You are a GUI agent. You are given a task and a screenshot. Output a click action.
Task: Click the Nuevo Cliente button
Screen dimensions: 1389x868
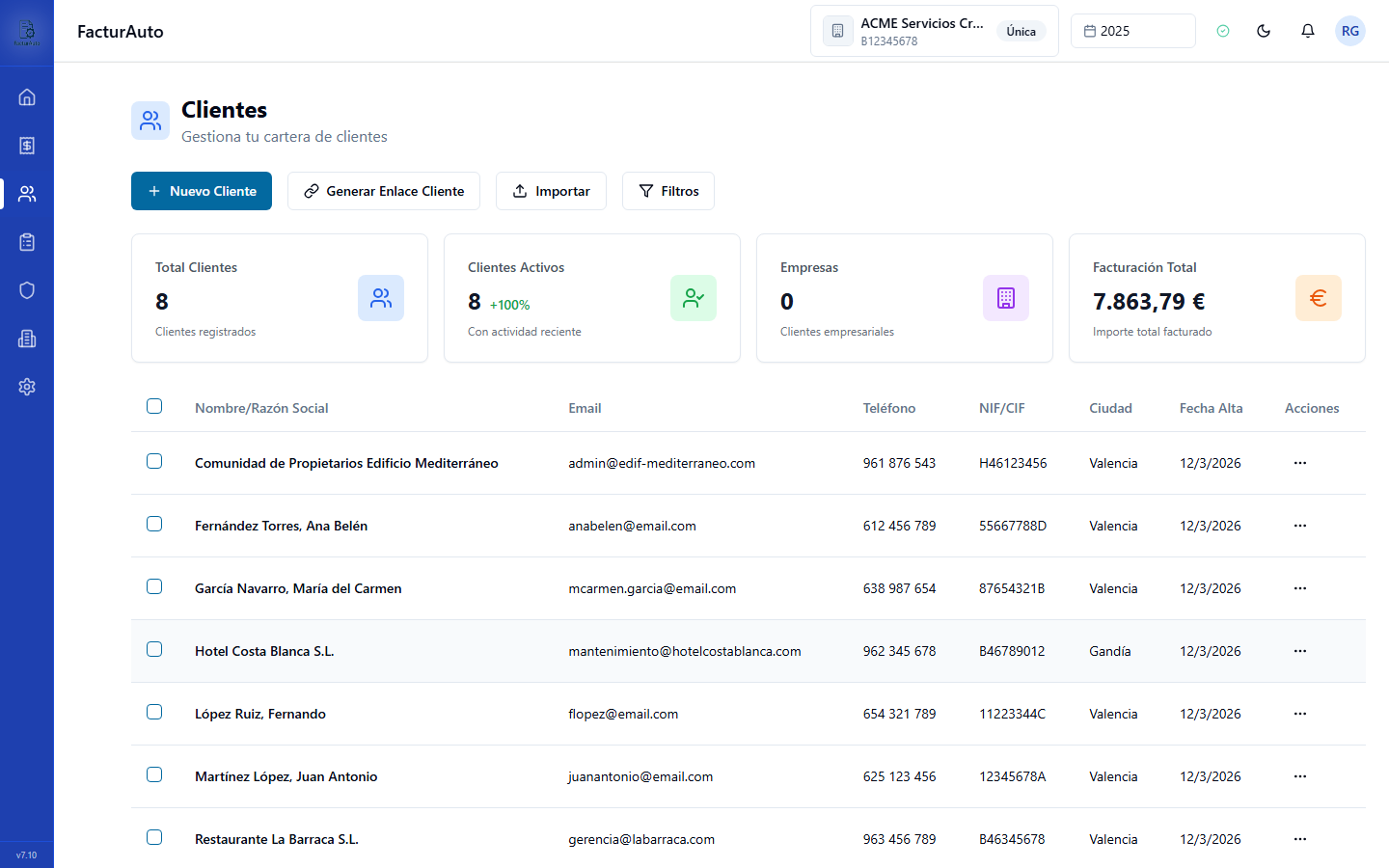click(202, 191)
